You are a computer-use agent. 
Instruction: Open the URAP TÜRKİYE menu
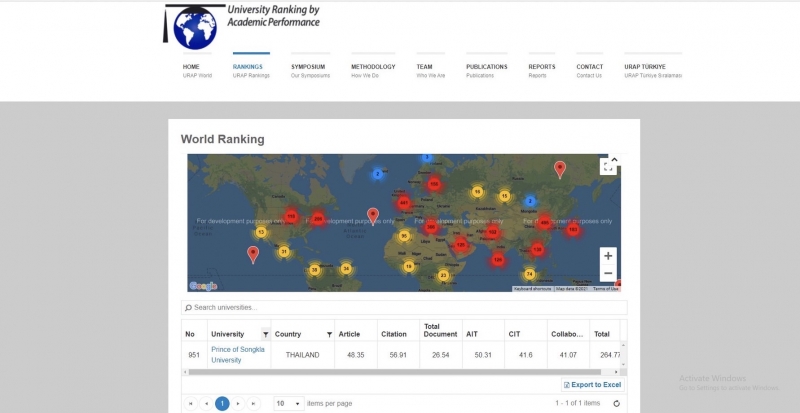tap(653, 70)
